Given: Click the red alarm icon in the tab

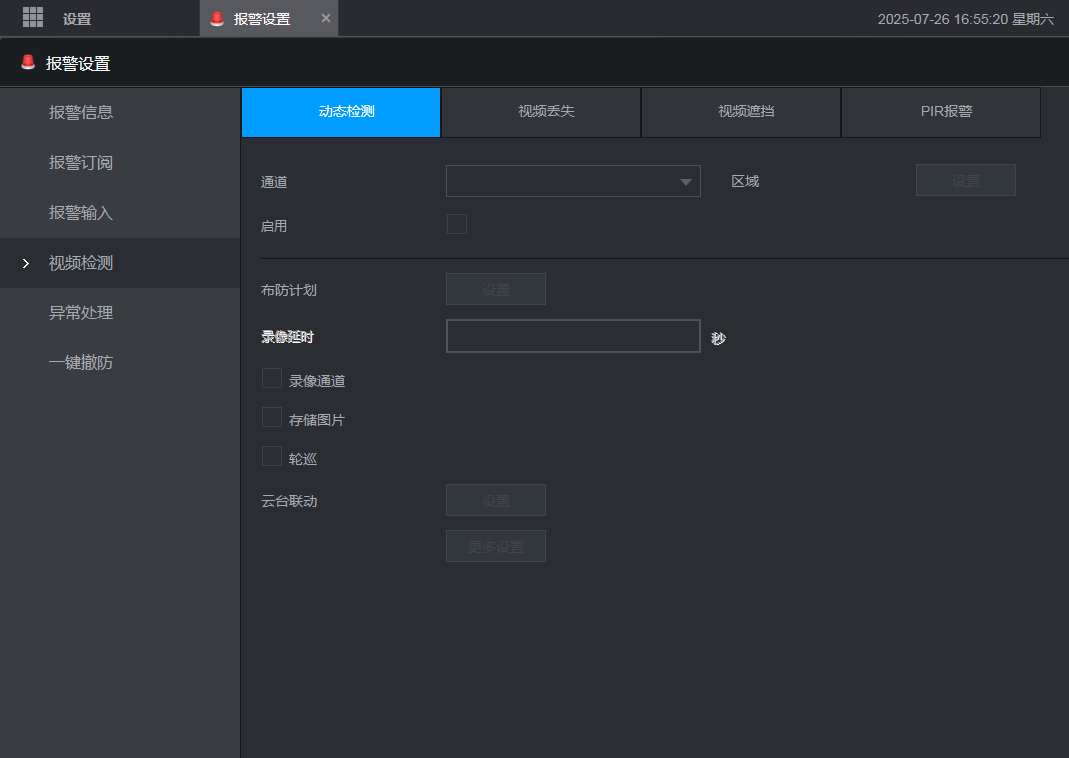Looking at the screenshot, I should coord(217,19).
